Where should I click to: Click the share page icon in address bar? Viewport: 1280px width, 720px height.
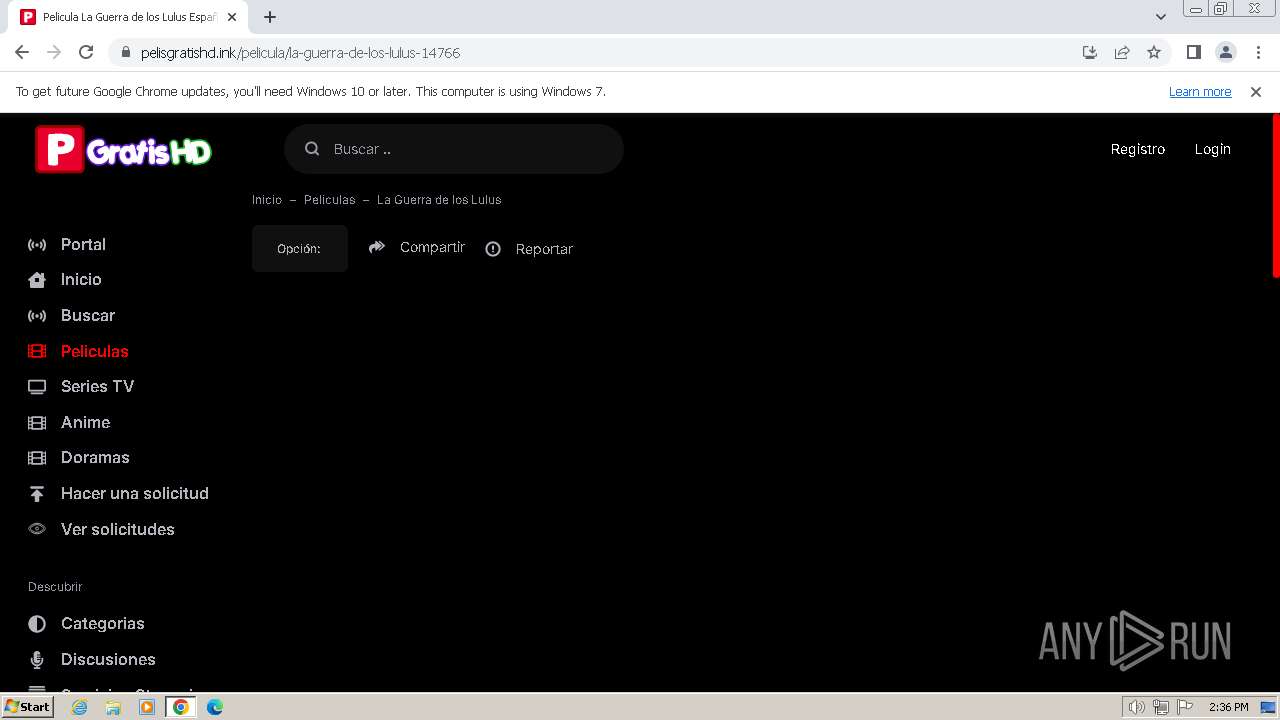click(1122, 52)
